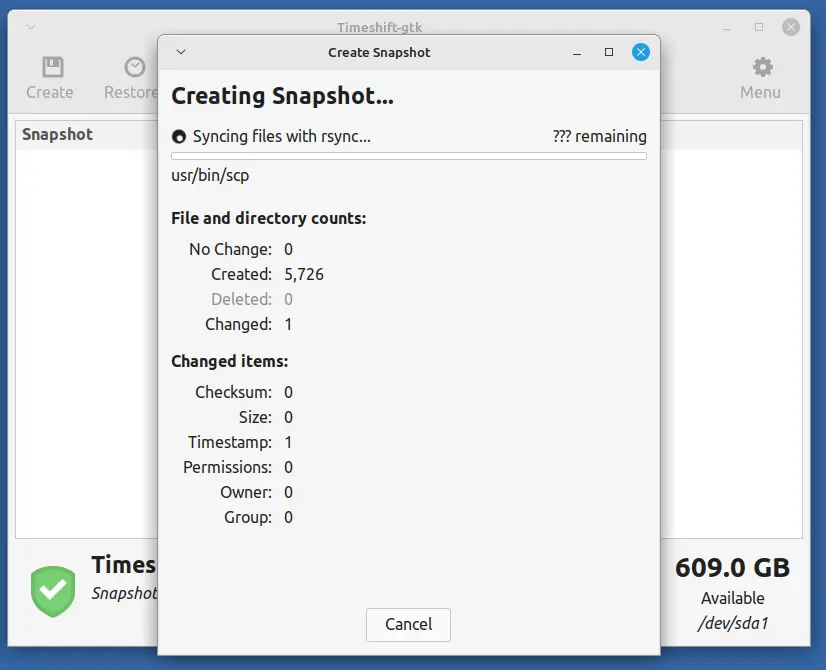Click the green shield status icon
The width and height of the screenshot is (826, 670).
coord(53,591)
